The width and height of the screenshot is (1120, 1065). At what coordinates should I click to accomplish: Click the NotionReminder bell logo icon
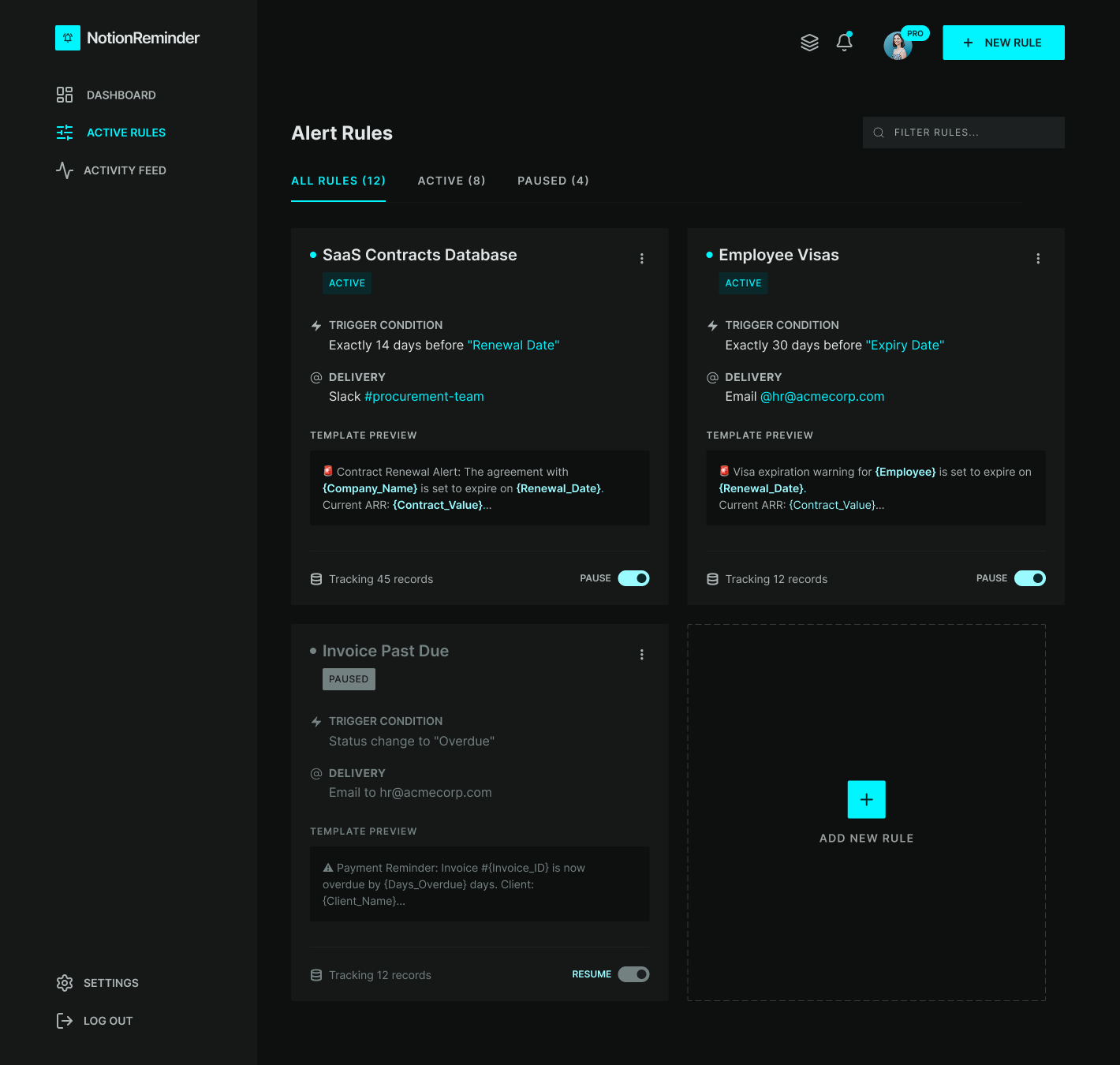(68, 38)
